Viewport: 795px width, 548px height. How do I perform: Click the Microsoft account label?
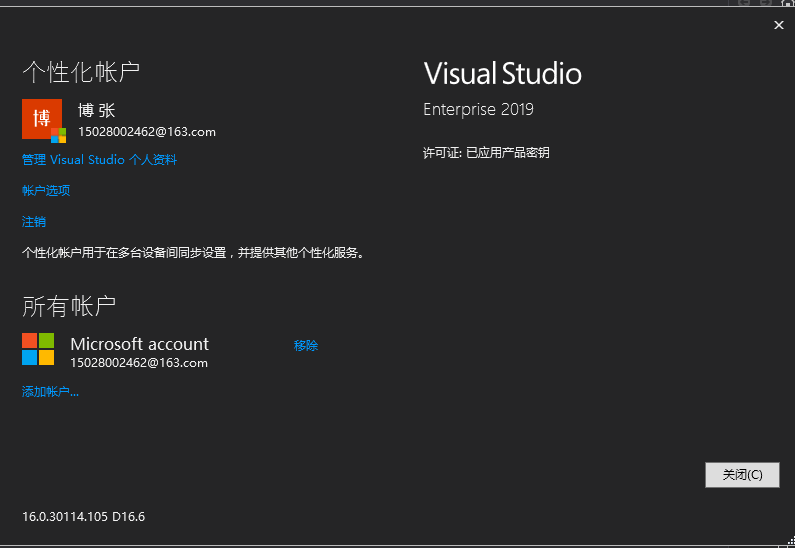tap(139, 344)
